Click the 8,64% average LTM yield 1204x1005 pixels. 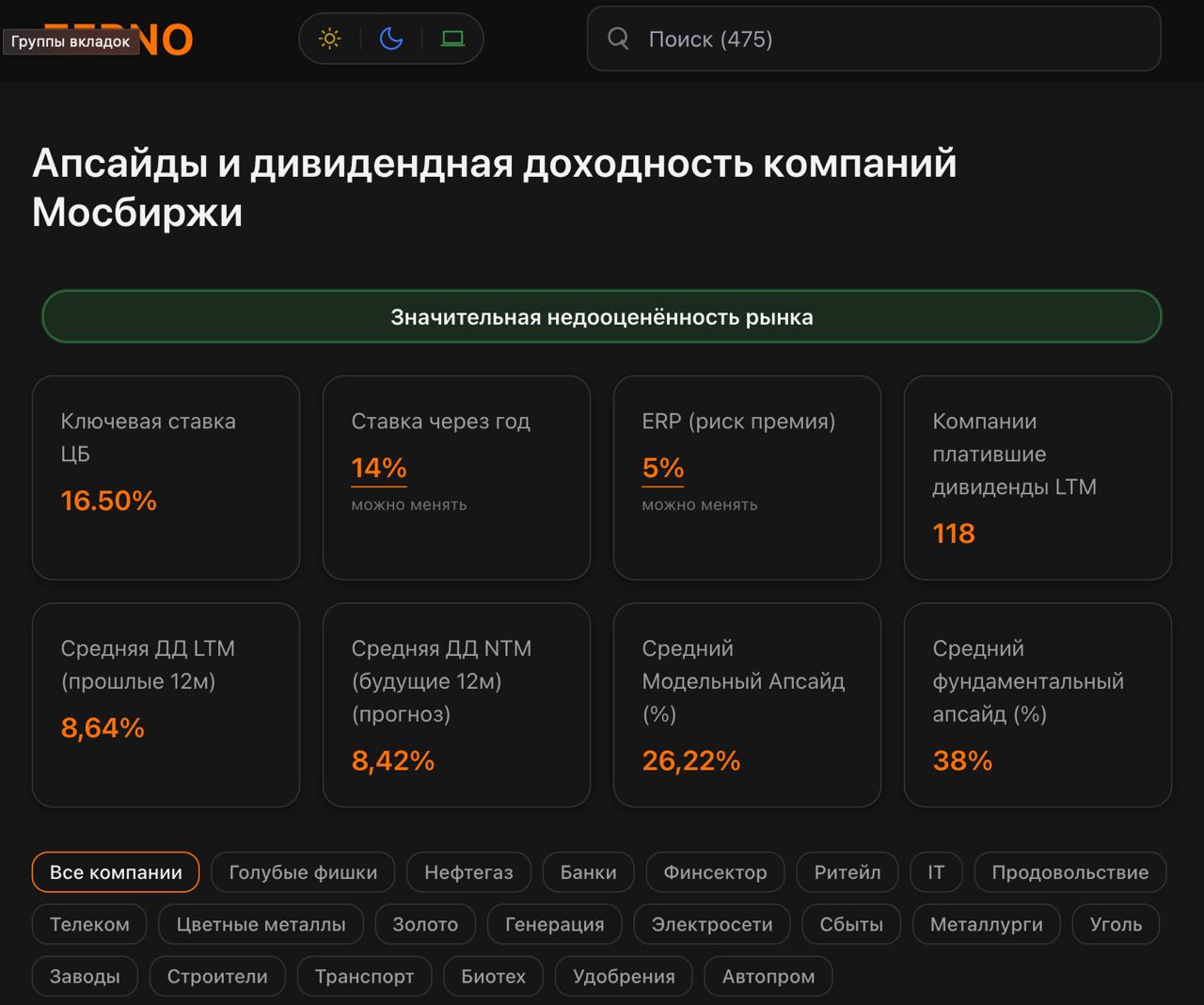coord(103,727)
